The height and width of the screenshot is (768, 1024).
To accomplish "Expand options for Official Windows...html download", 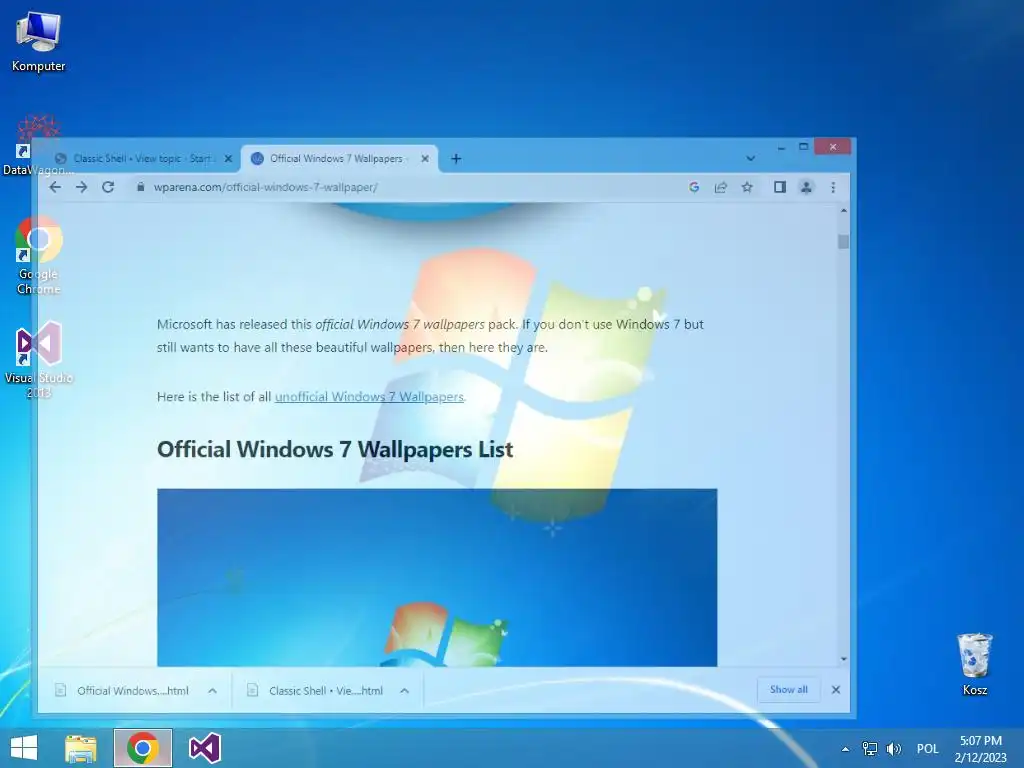I will [212, 690].
